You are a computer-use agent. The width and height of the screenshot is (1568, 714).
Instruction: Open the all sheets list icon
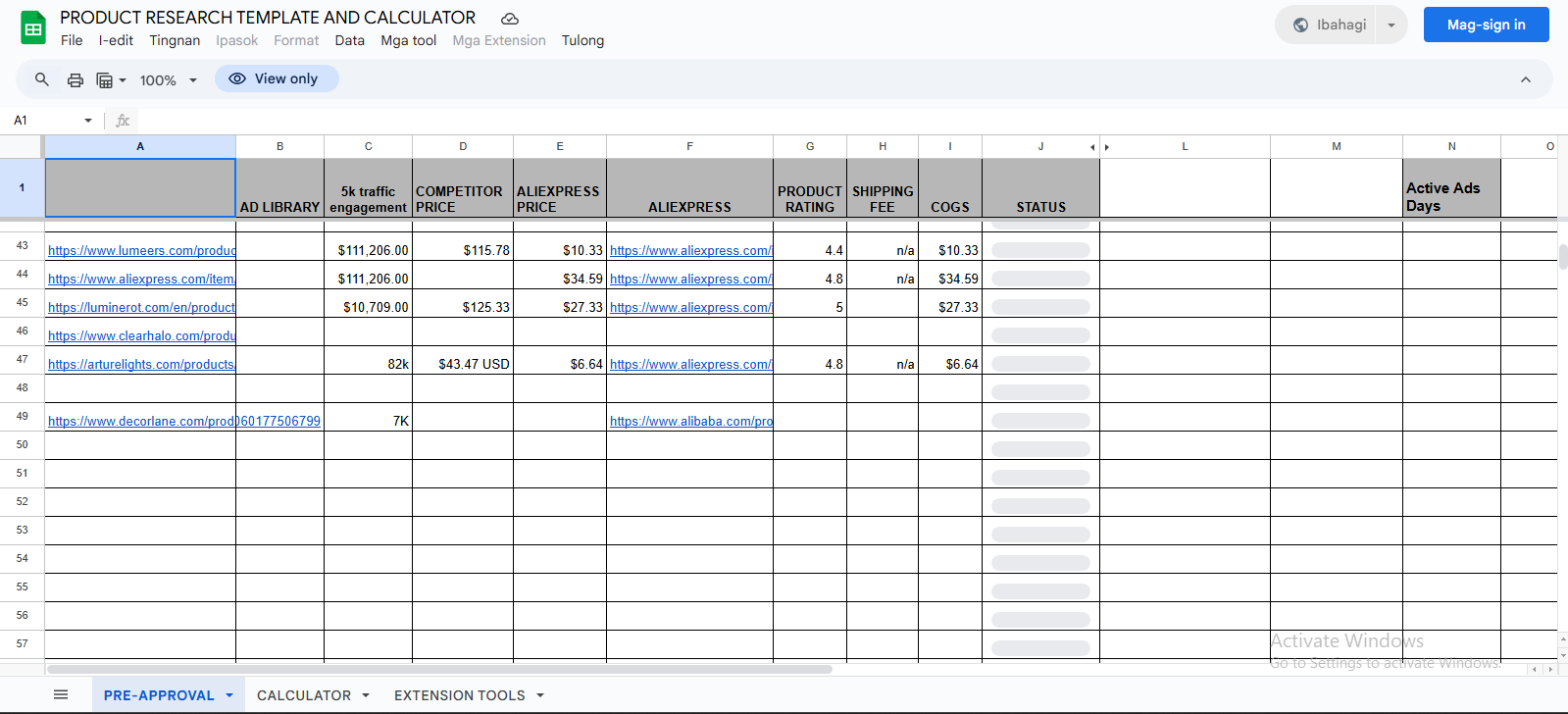61,694
